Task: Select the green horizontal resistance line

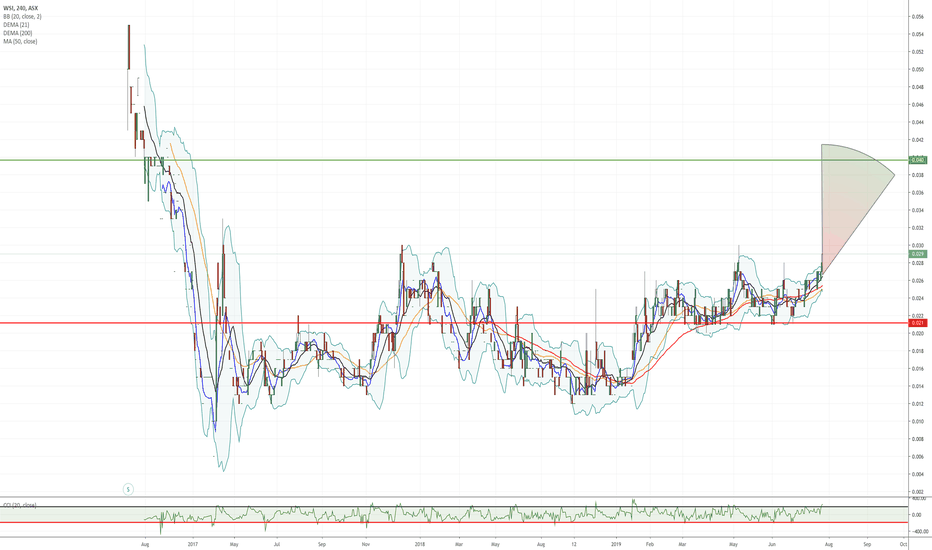Action: click(454, 160)
